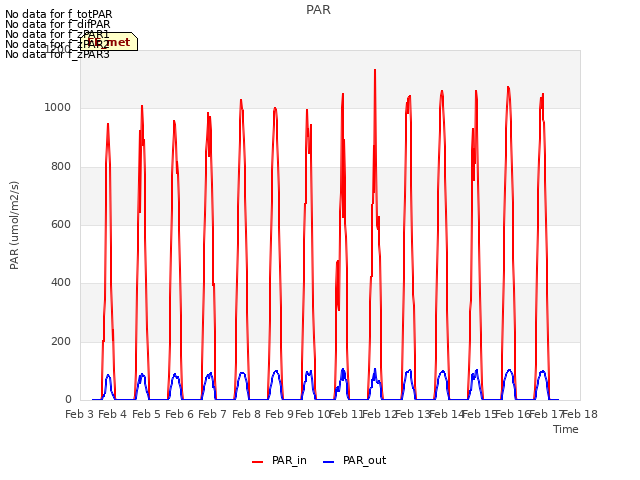This screenshot has height=480, width=640.
Task: Click the x-axis tick Feb 3
Action: click(x=79, y=414)
